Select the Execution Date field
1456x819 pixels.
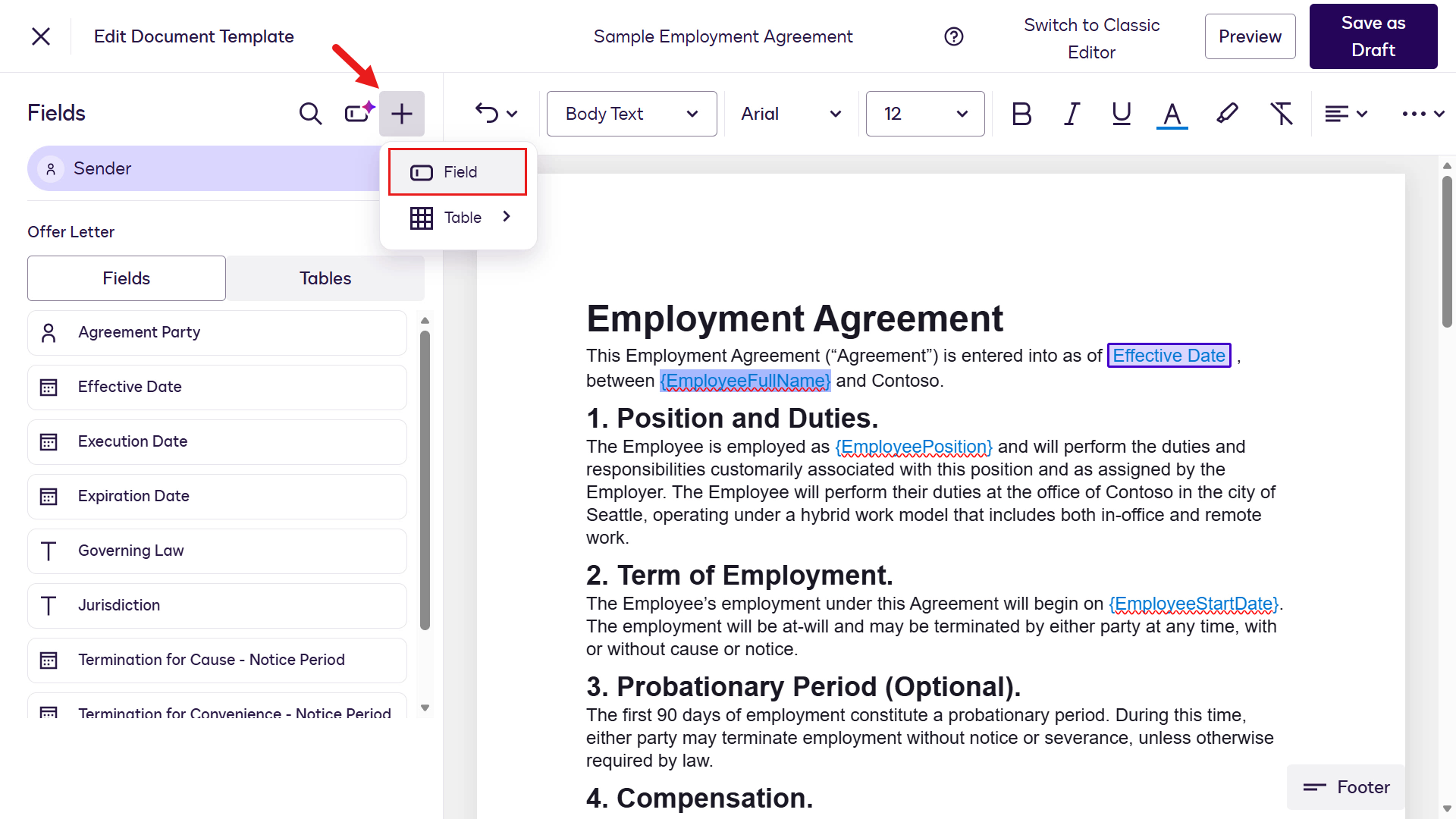[217, 441]
